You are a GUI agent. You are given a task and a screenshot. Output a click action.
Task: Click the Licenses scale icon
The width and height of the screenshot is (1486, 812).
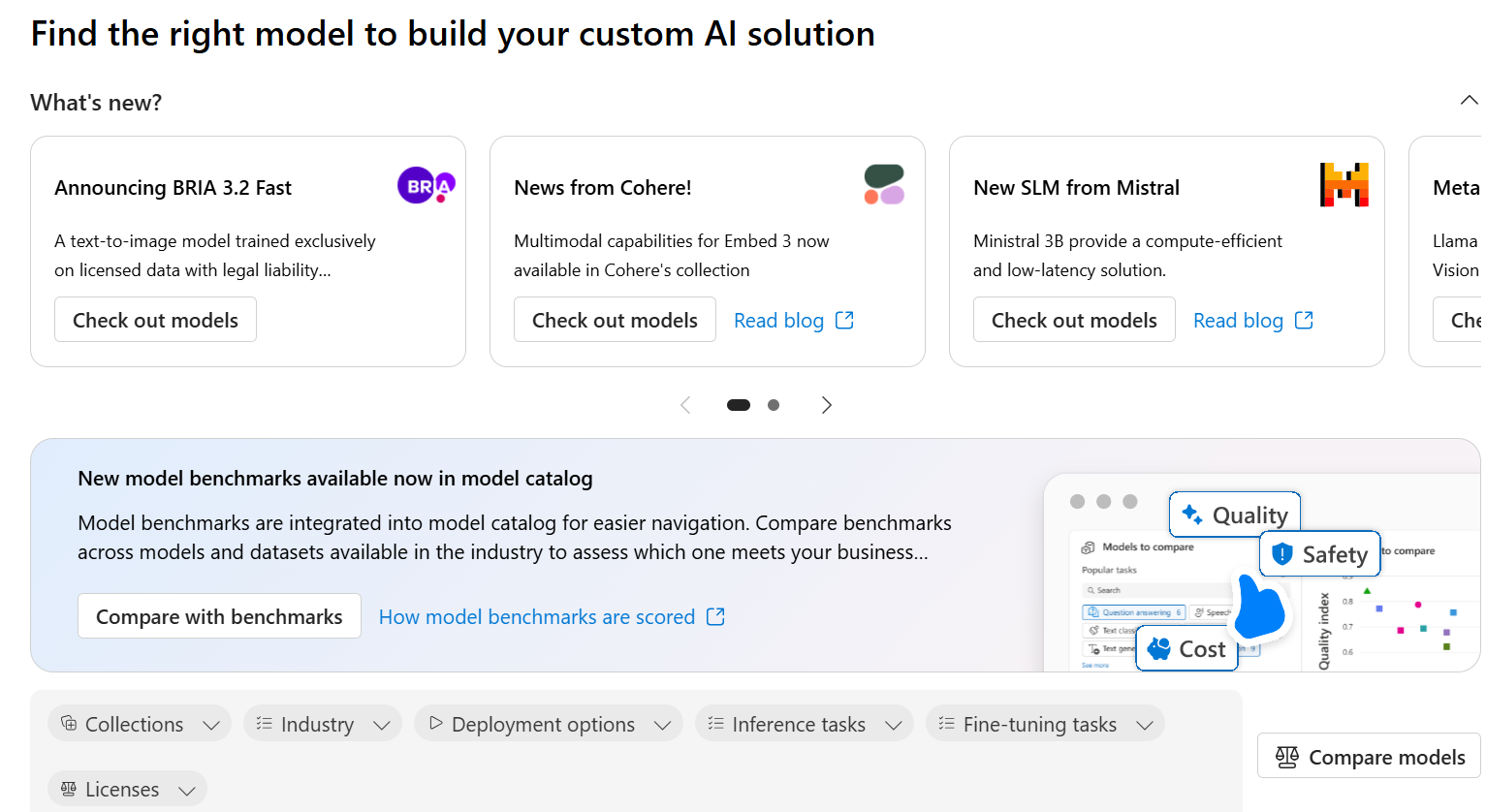pyautogui.click(x=69, y=789)
